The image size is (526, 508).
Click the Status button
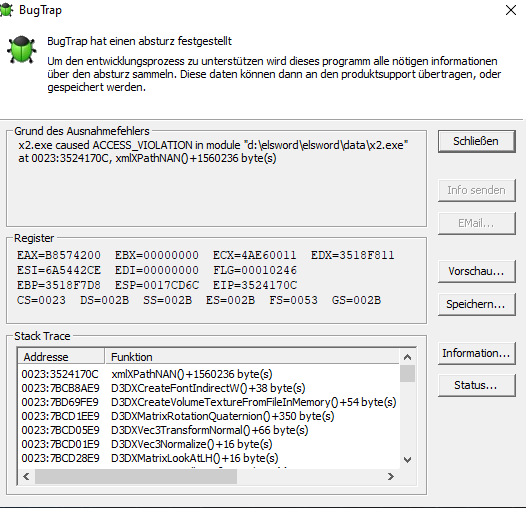click(476, 386)
